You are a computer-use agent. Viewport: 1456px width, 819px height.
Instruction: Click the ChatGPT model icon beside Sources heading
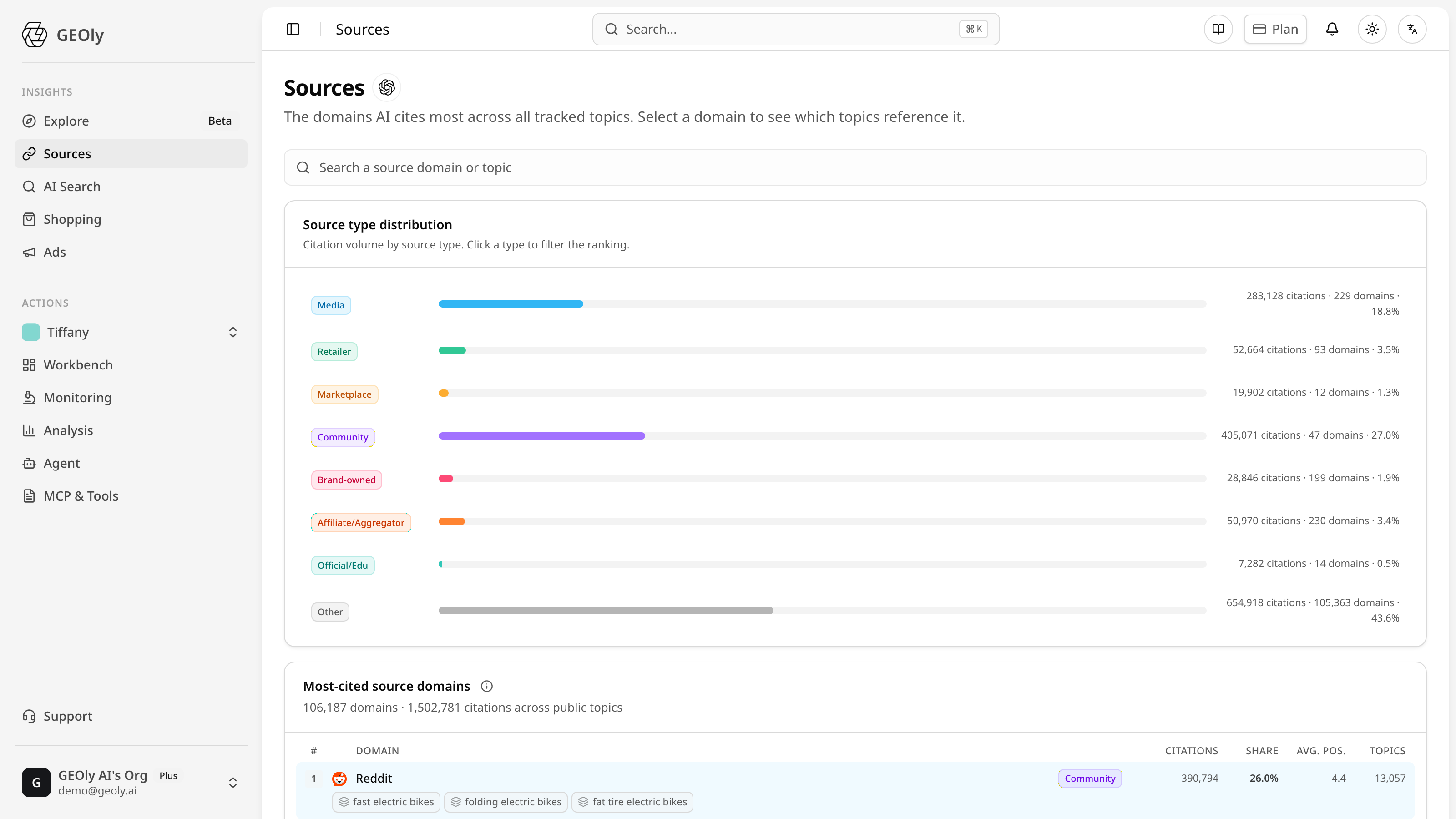(387, 88)
